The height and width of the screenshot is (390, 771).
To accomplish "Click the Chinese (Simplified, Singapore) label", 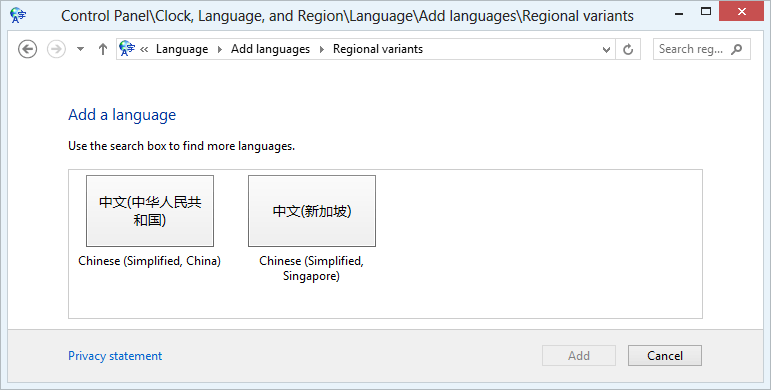I will 311,269.
